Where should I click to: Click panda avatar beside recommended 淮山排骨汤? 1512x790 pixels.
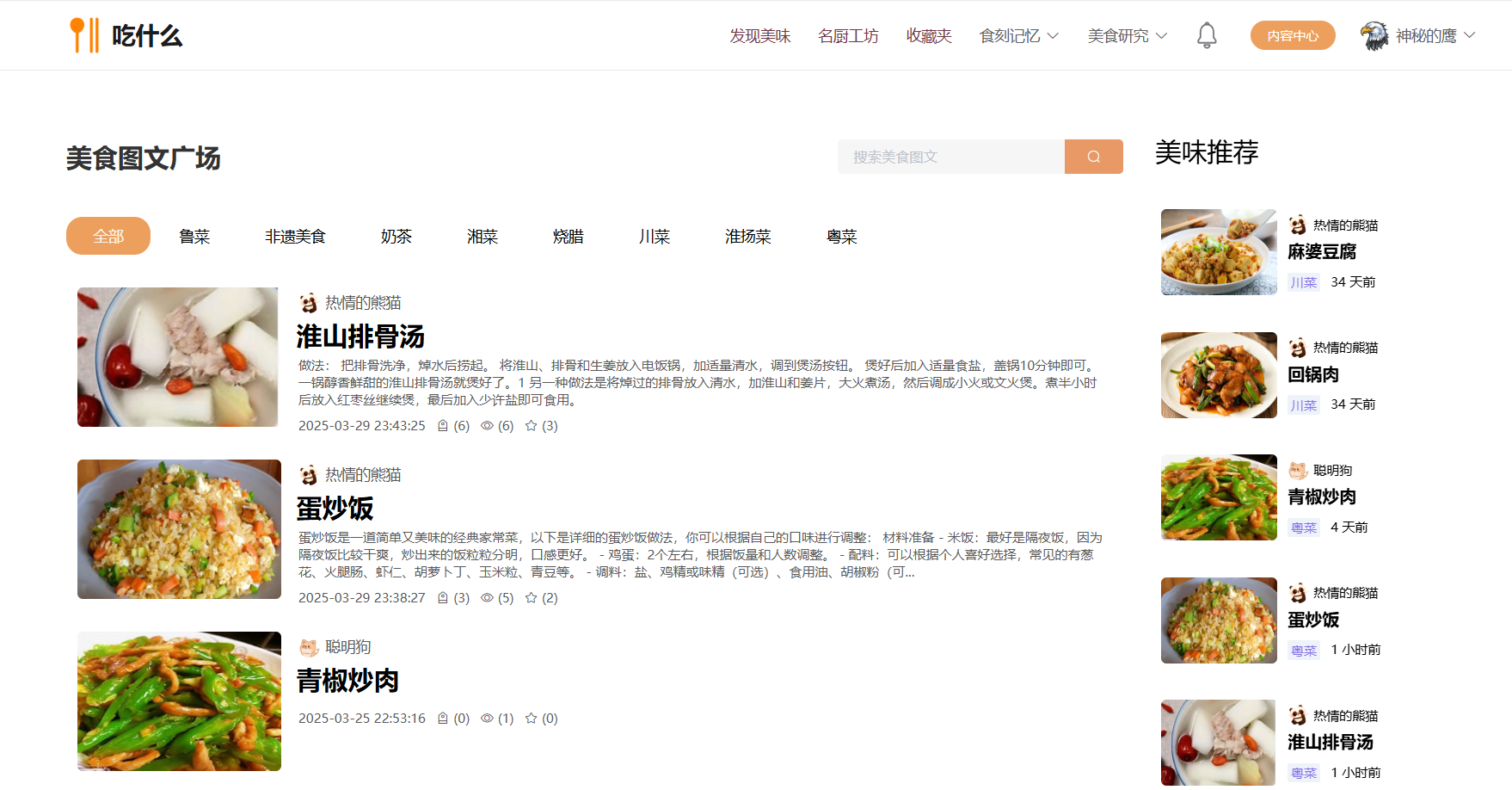(x=1298, y=716)
